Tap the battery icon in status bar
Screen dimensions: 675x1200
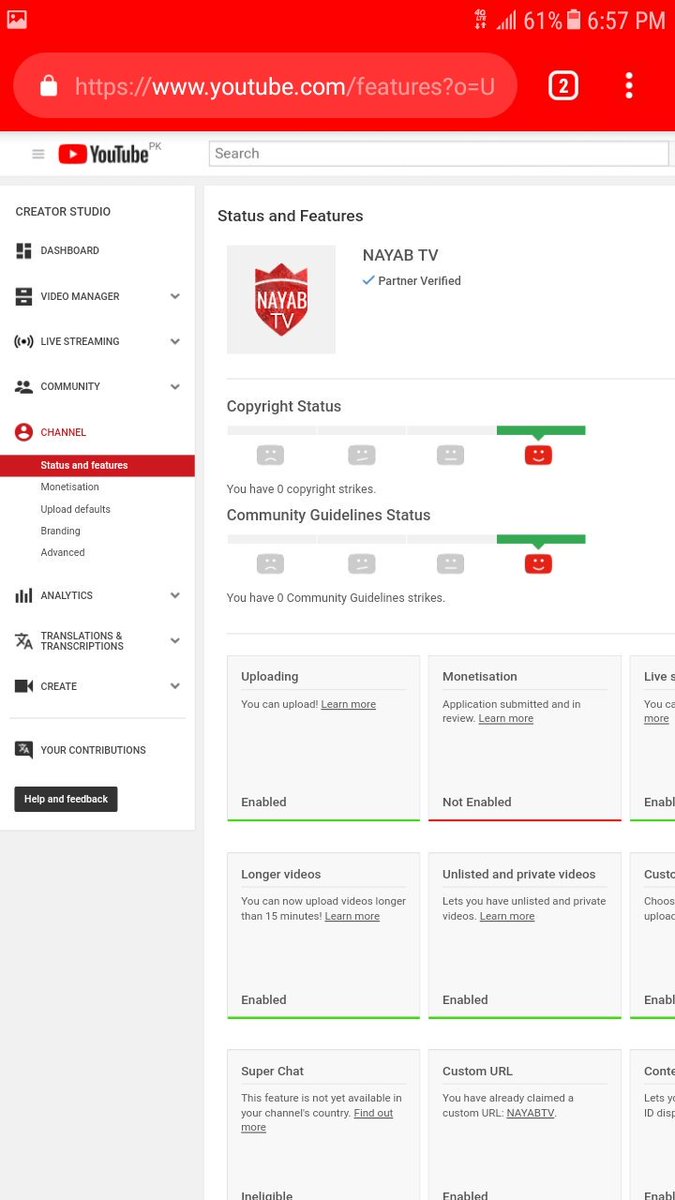point(573,20)
